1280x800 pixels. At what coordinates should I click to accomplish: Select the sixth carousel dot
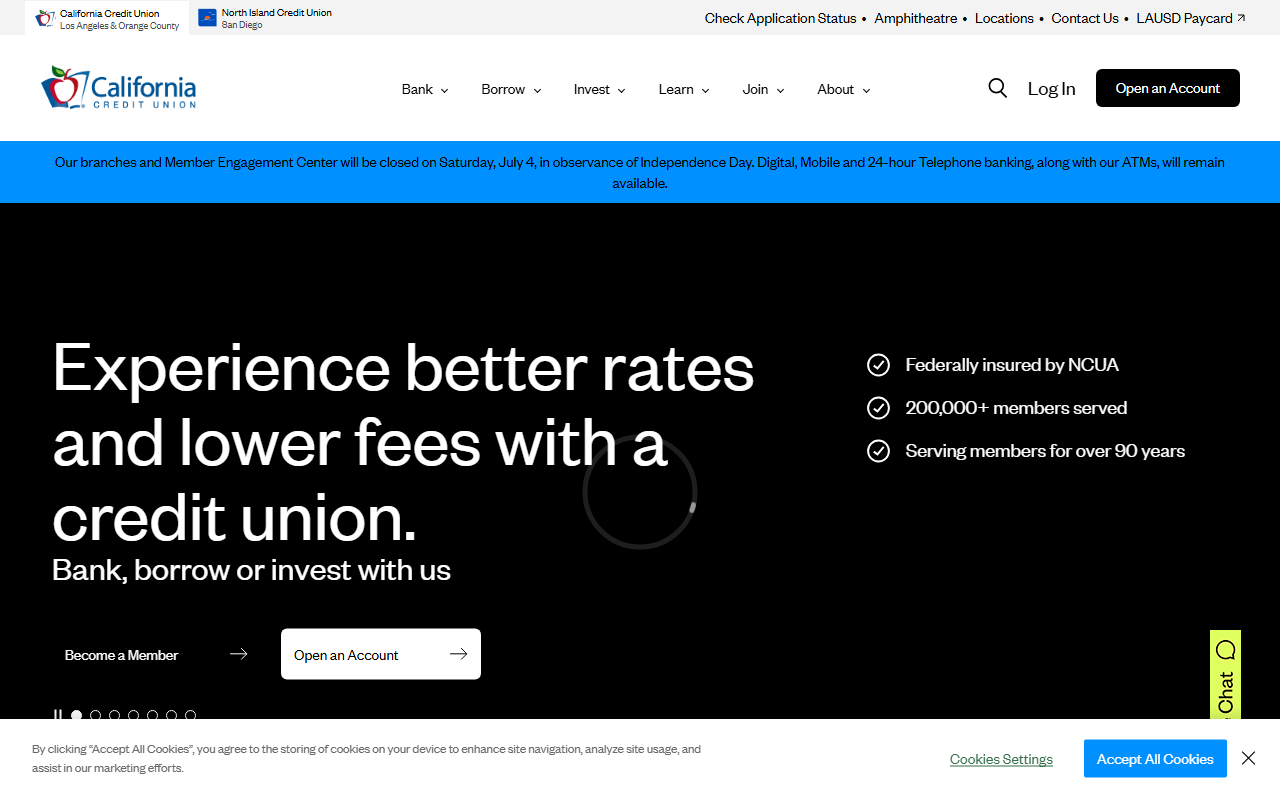pos(172,715)
